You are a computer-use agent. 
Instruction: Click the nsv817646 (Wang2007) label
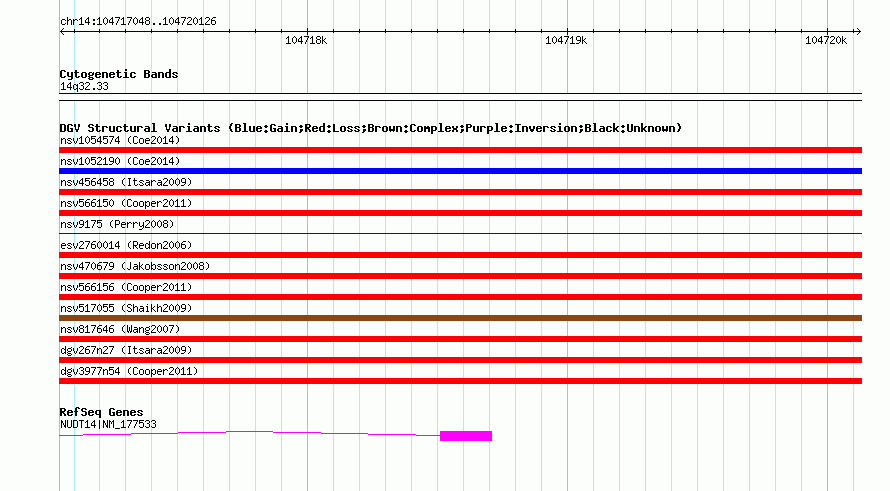[120, 329]
